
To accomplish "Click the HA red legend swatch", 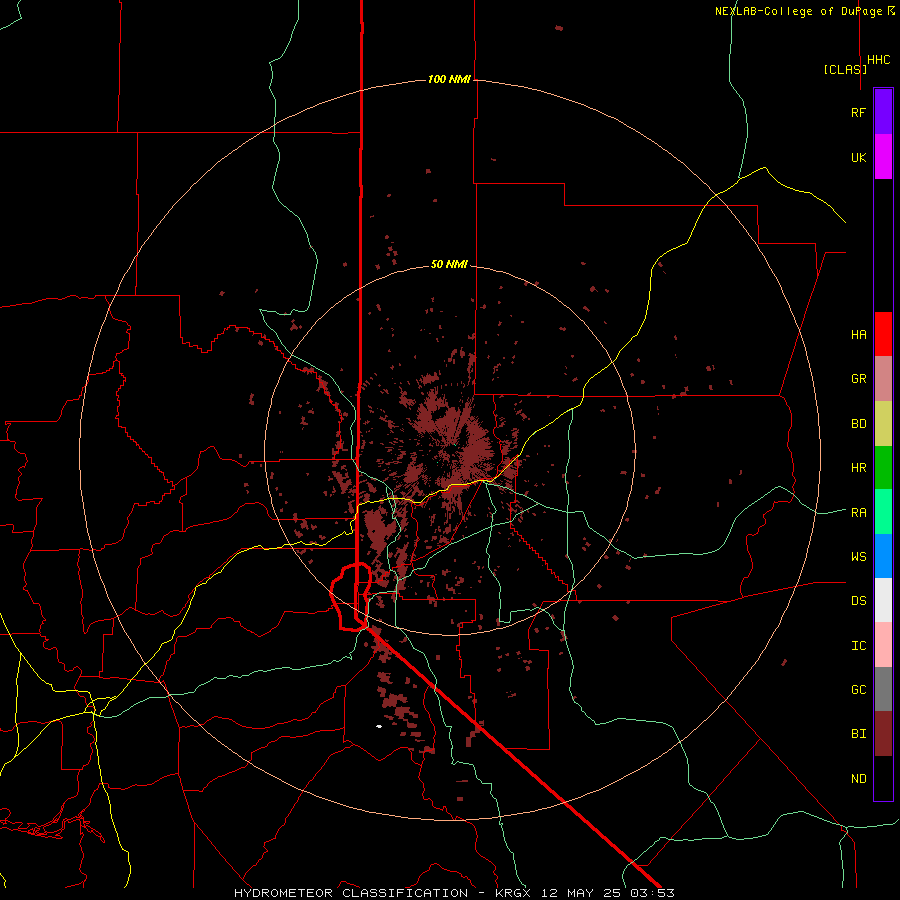I will click(x=883, y=334).
